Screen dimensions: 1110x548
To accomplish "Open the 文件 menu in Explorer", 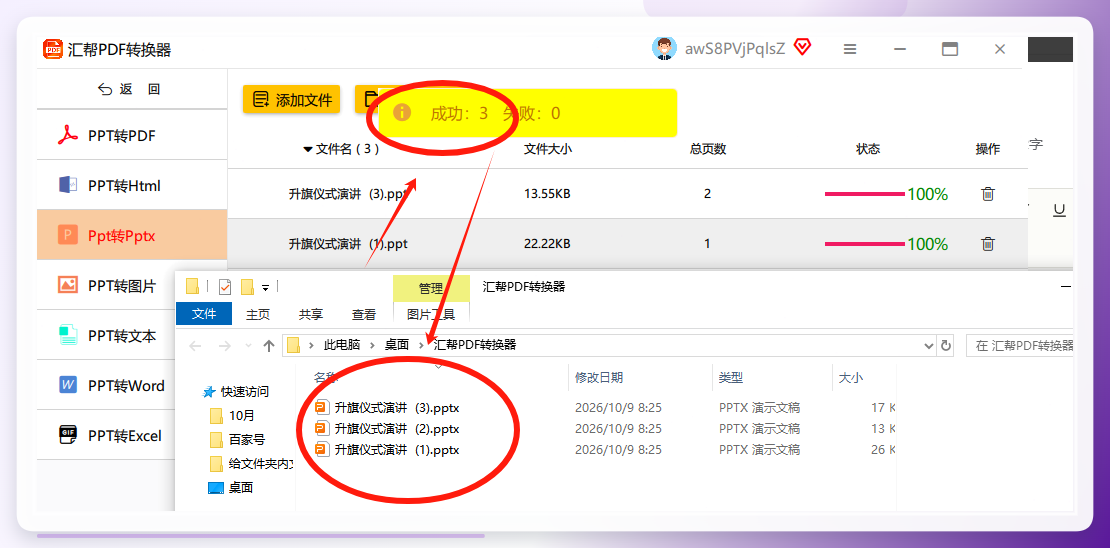I will (204, 314).
